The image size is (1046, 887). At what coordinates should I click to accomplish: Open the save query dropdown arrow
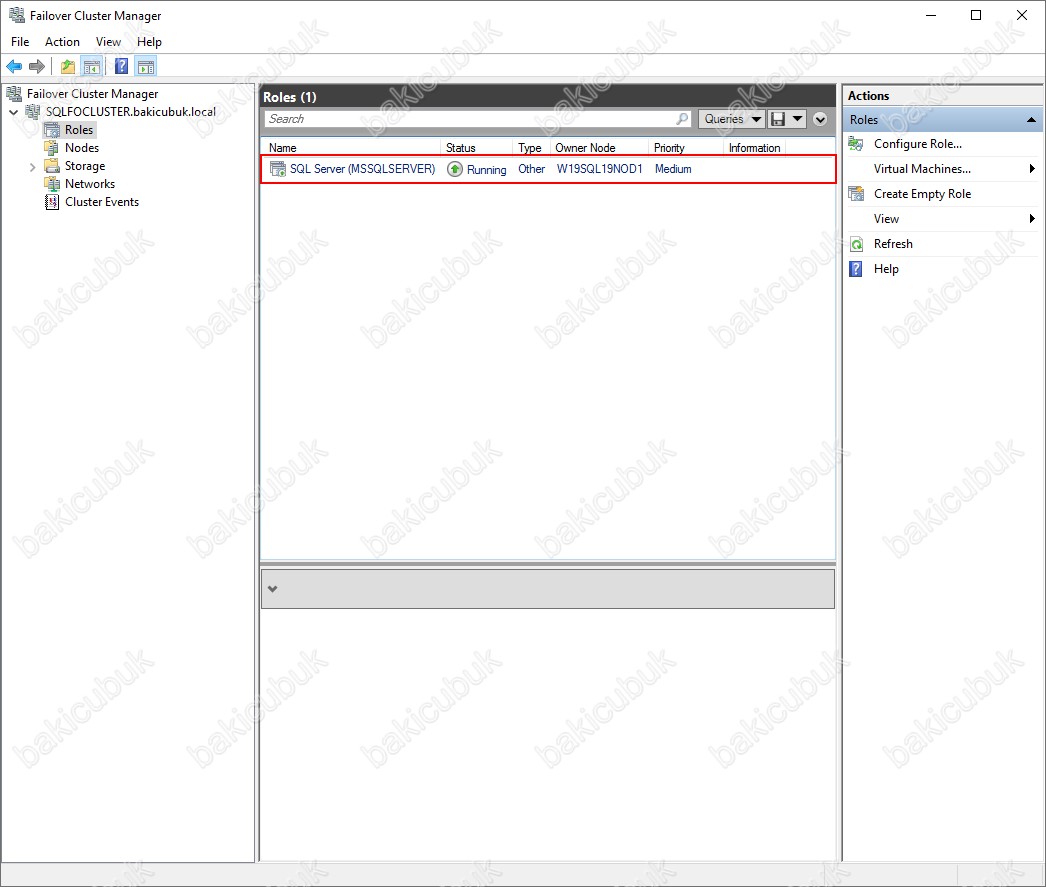[x=797, y=119]
